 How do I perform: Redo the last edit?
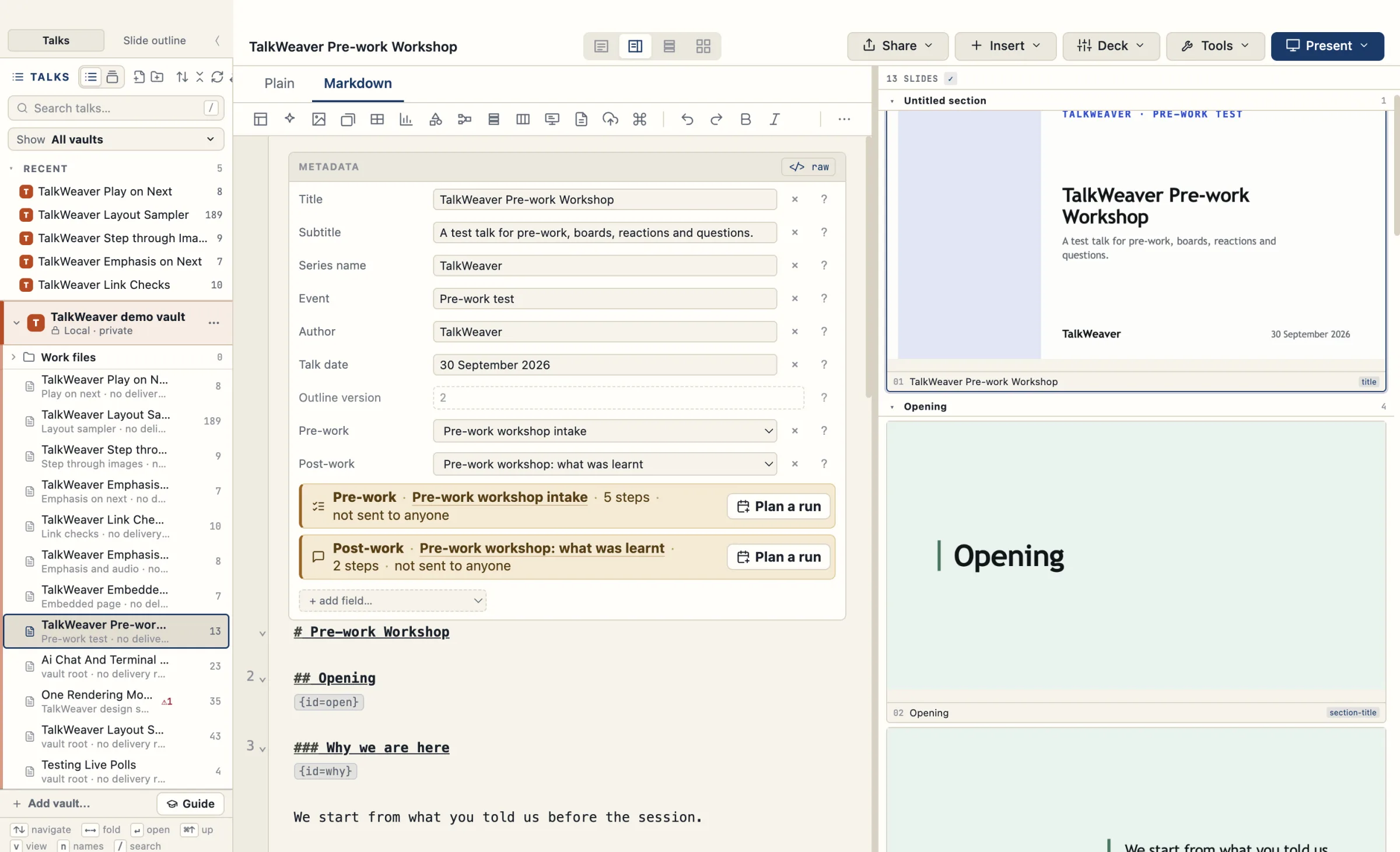click(716, 119)
